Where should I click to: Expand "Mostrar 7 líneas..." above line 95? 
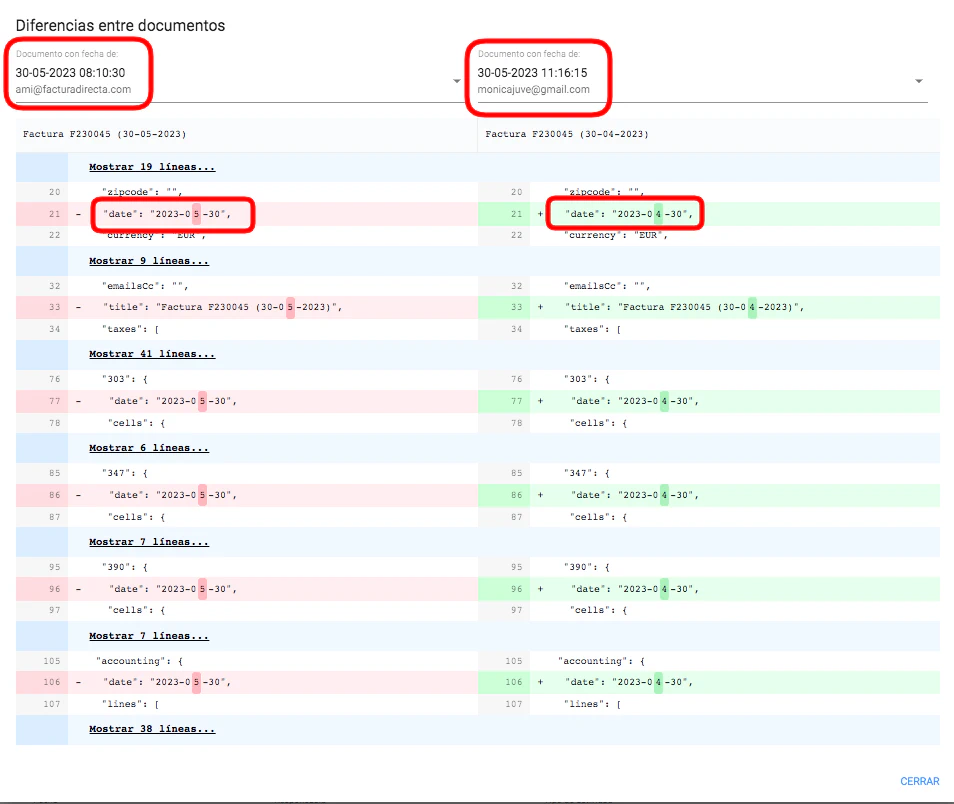(148, 542)
